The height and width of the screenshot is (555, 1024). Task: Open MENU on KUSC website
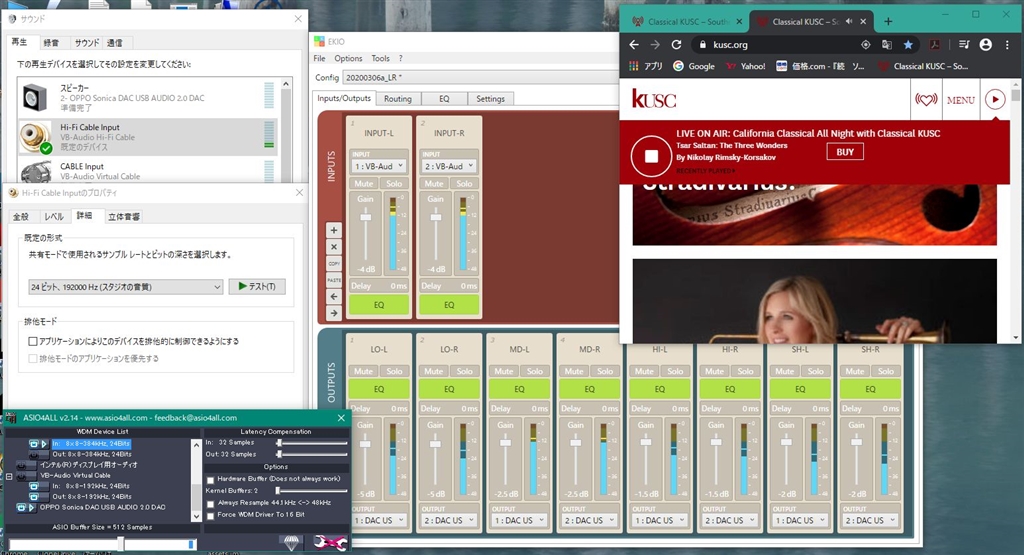[x=960, y=100]
